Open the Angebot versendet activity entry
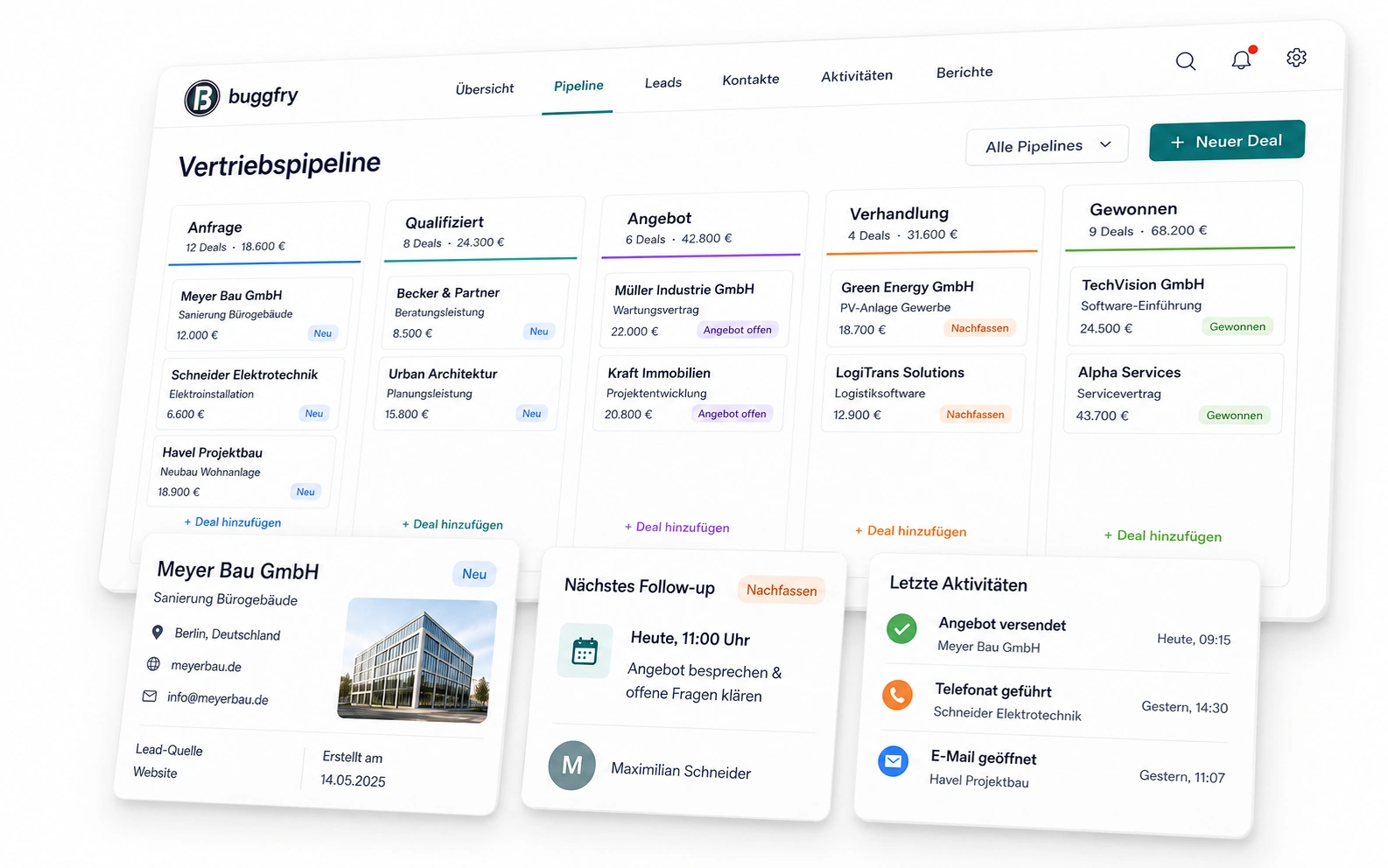This screenshot has height=868, width=1388. click(x=1058, y=635)
